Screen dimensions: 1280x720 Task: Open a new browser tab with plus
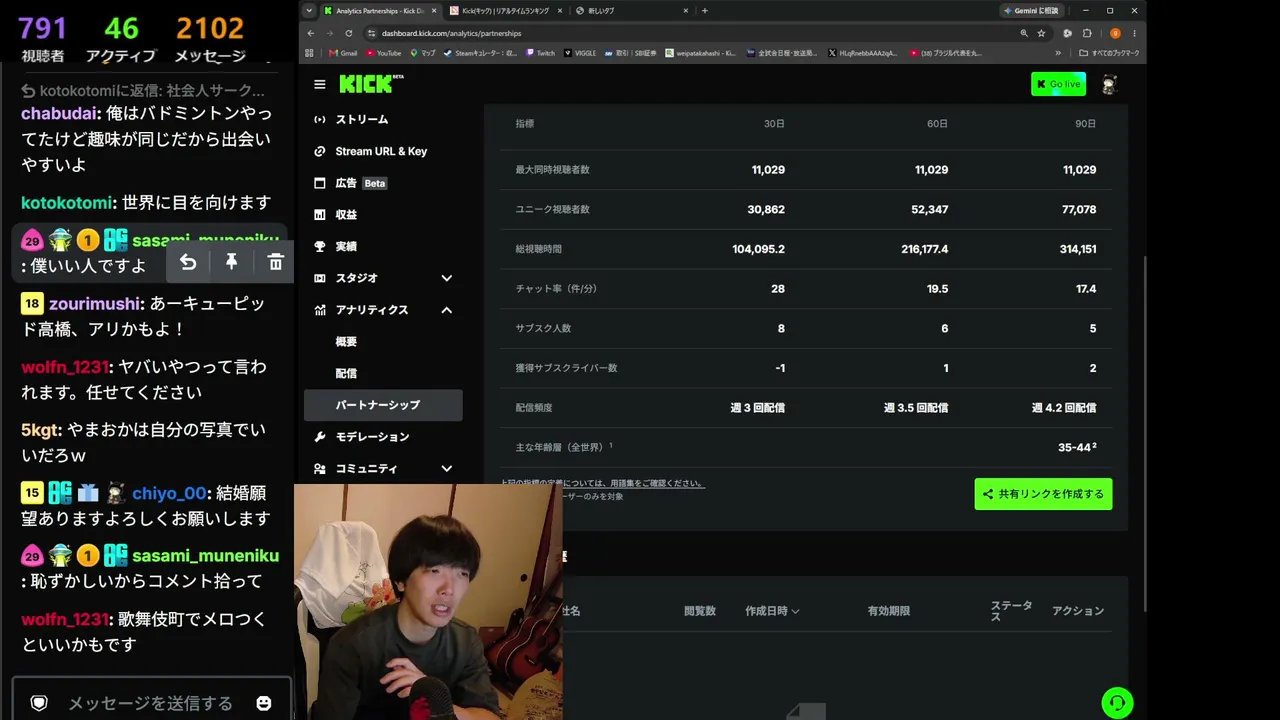coord(705,11)
